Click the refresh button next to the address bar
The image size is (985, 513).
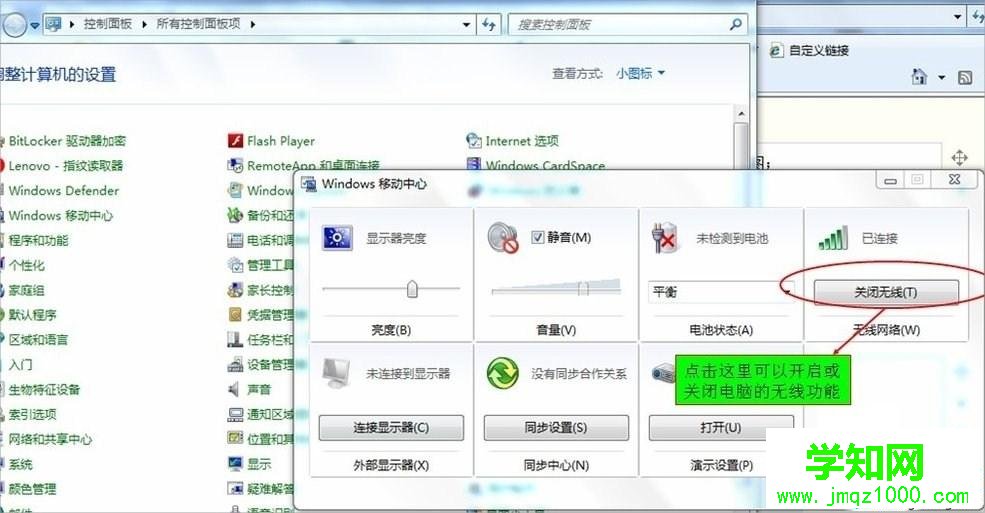[489, 24]
